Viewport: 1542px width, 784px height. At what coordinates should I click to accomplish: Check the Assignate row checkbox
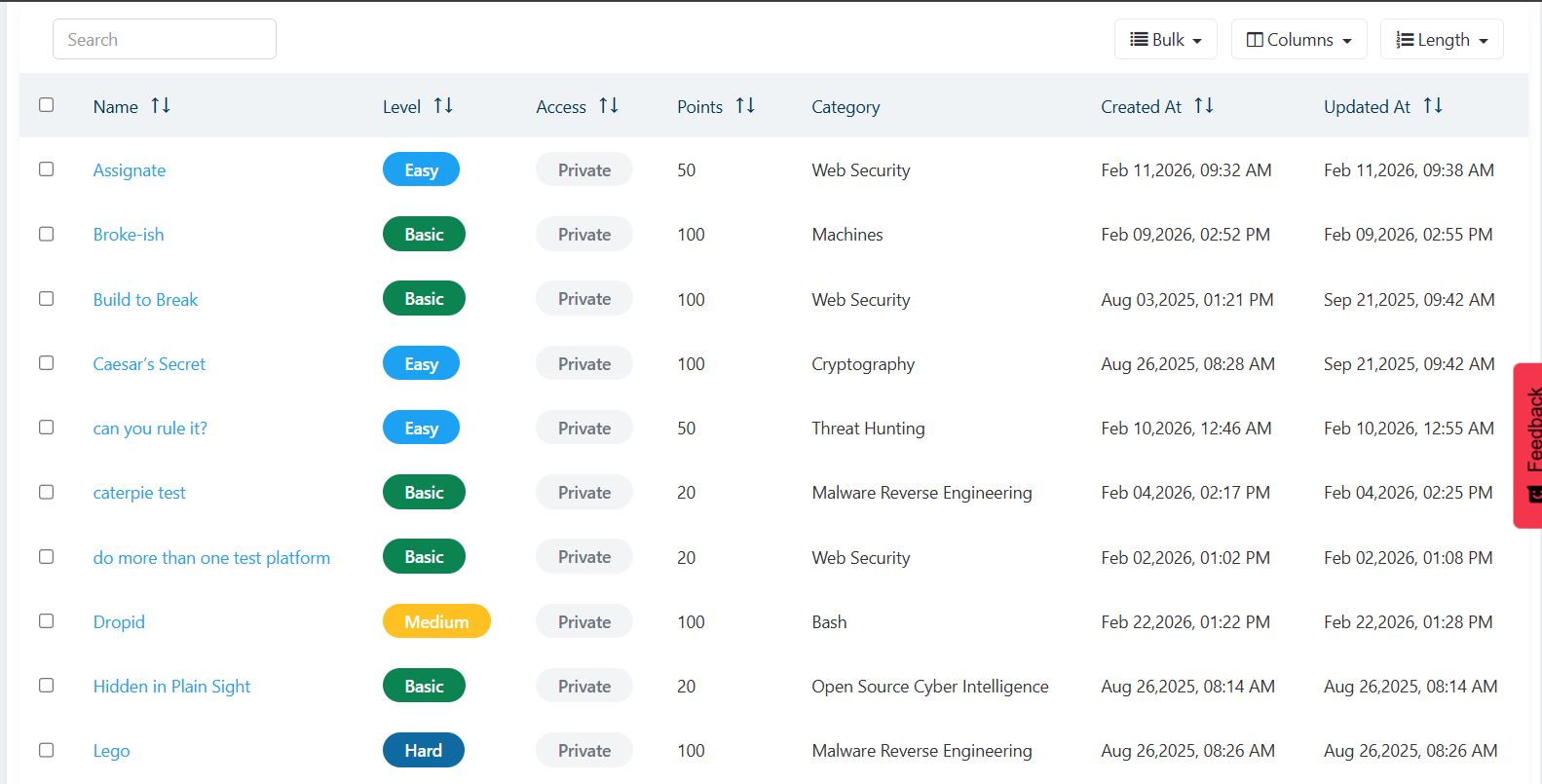pos(46,169)
